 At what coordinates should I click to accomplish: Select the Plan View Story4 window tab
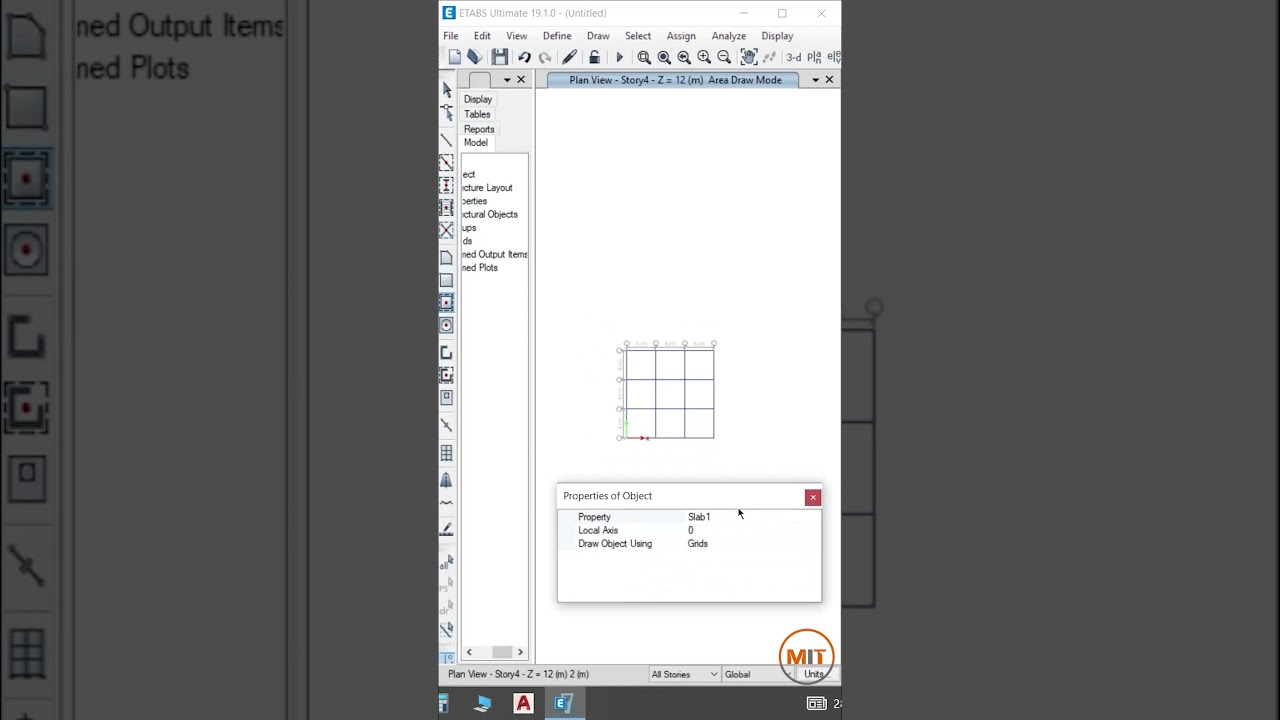(x=675, y=80)
